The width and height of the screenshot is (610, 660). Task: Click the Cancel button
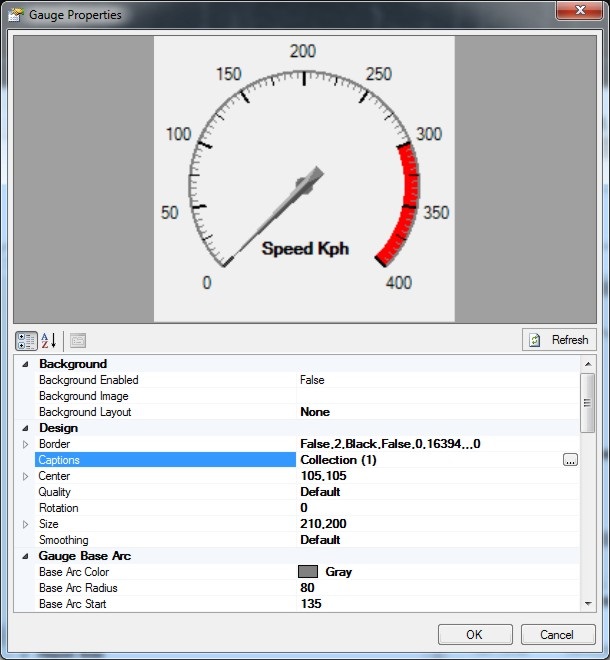[x=557, y=635]
